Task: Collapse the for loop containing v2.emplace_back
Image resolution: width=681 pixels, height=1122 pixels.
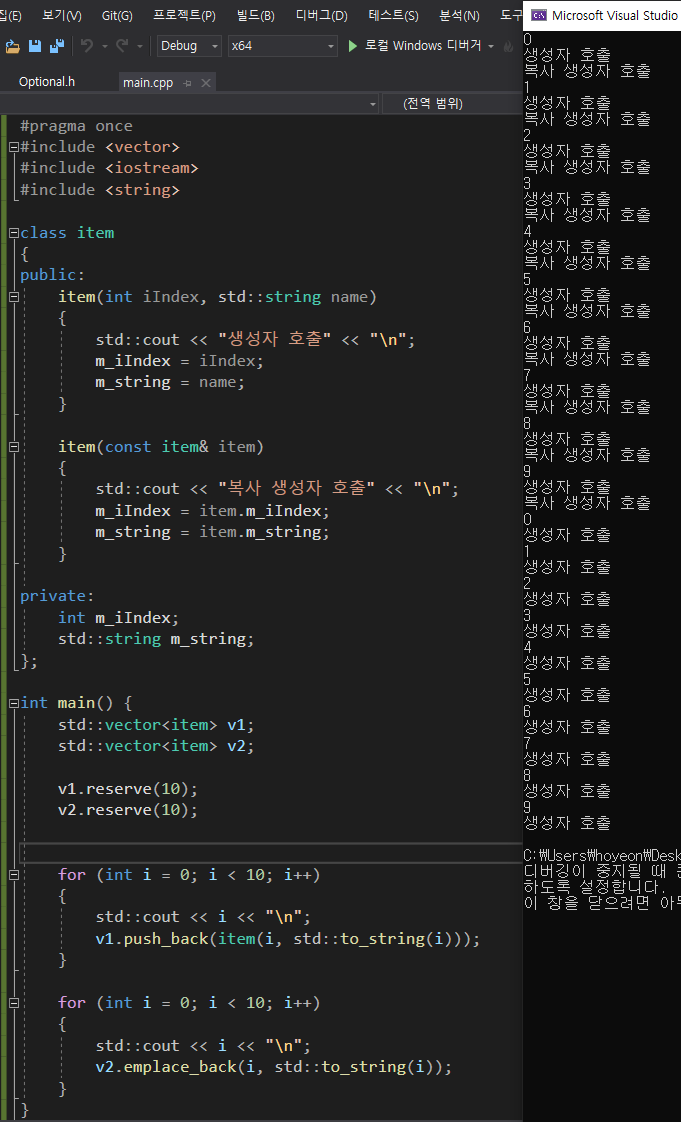Action: coord(14,1003)
